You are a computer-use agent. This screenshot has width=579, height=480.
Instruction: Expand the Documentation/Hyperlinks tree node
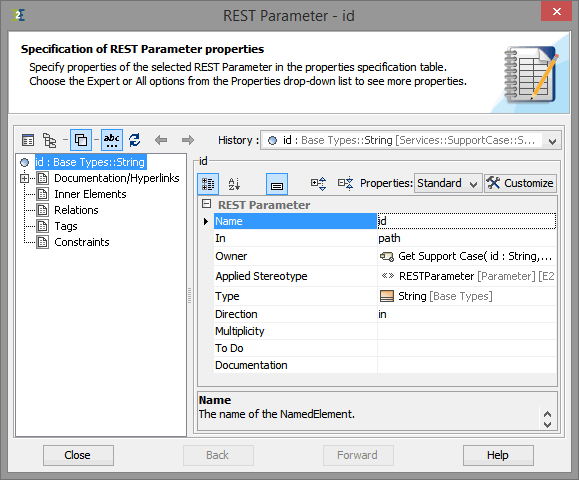[x=24, y=179]
